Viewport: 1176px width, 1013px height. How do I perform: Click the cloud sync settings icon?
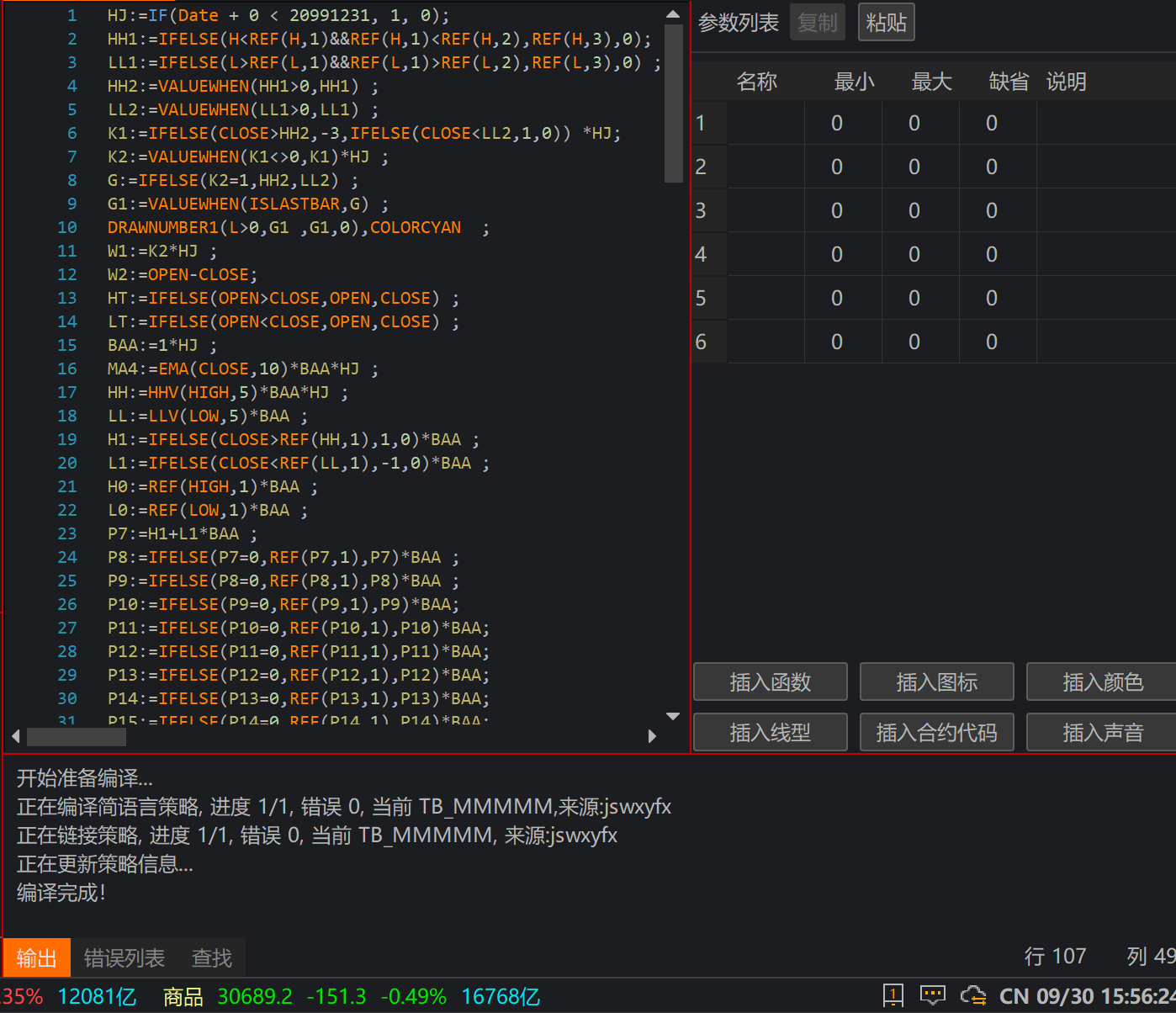pyautogui.click(x=973, y=996)
